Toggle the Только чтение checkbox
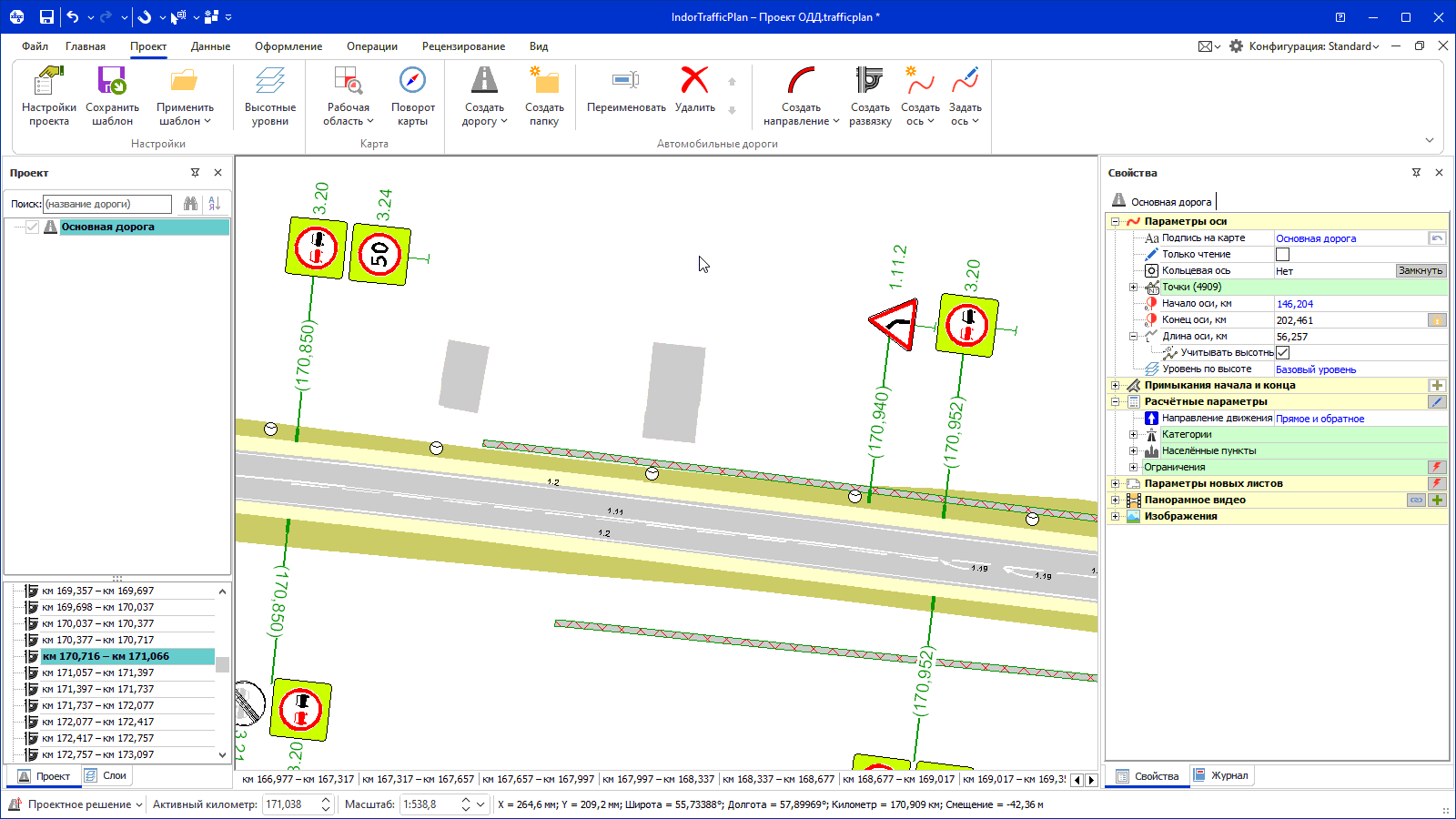This screenshot has width=1456, height=819. point(1282,255)
